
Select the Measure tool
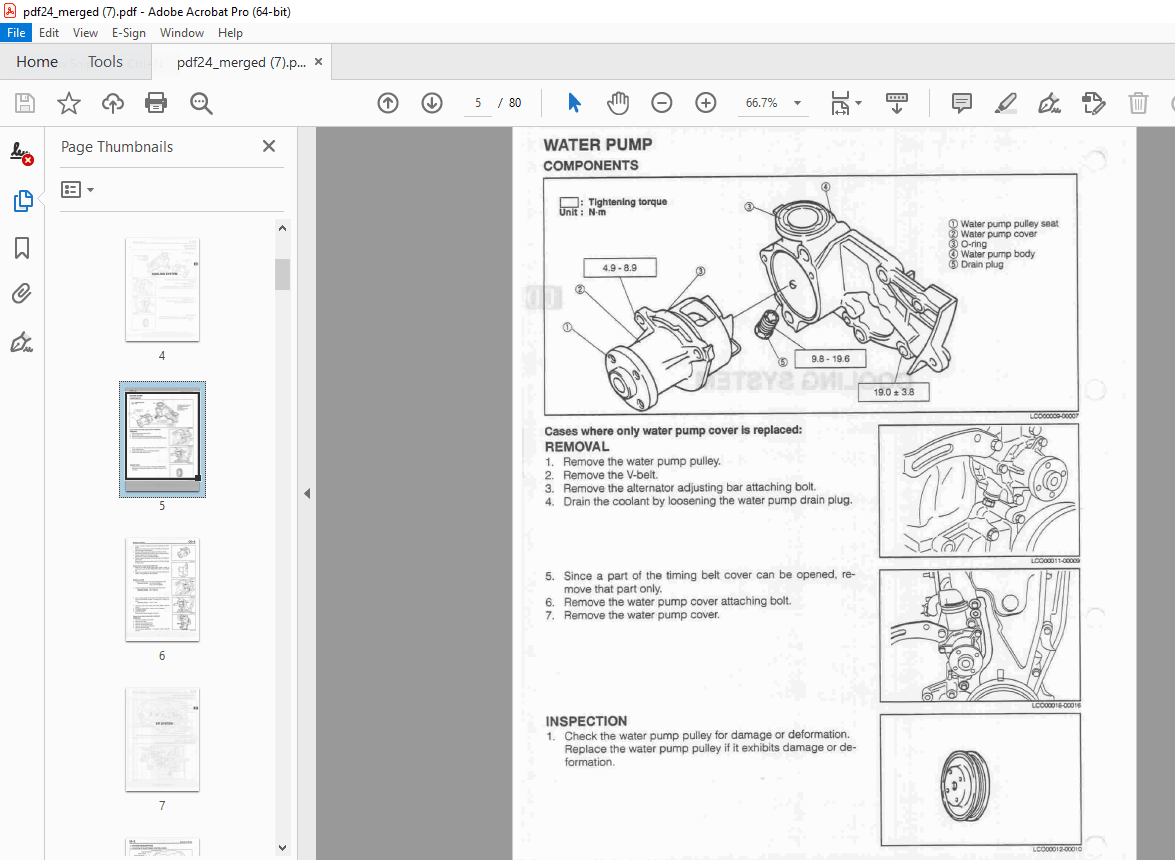(838, 103)
